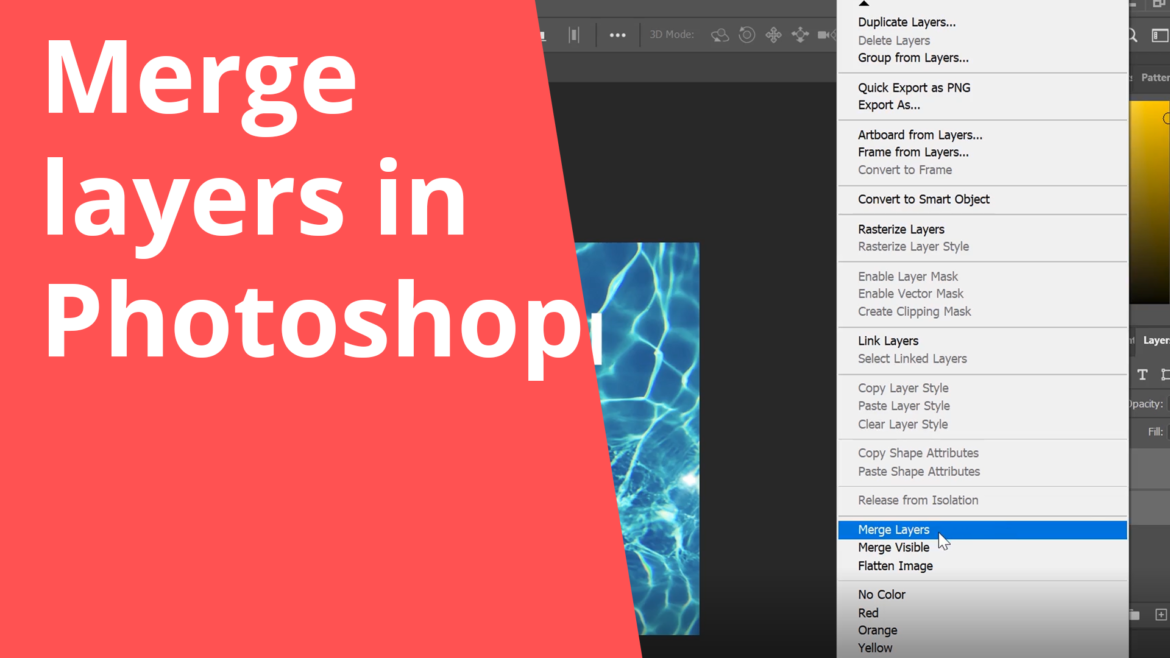Select the Type tool icon
Screen dimensions: 1170x658
[x=1141, y=375]
